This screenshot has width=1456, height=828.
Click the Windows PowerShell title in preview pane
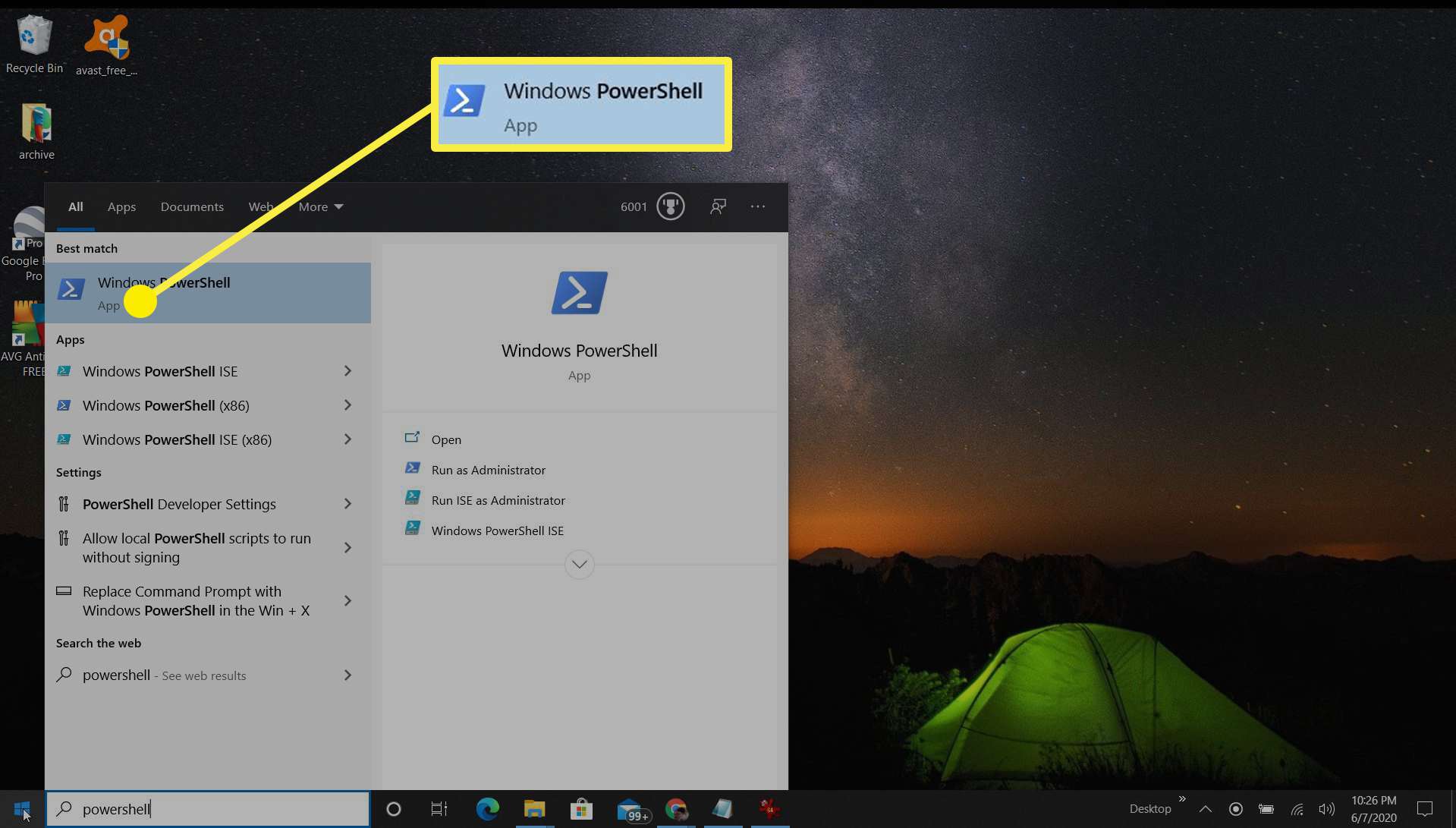click(x=580, y=351)
